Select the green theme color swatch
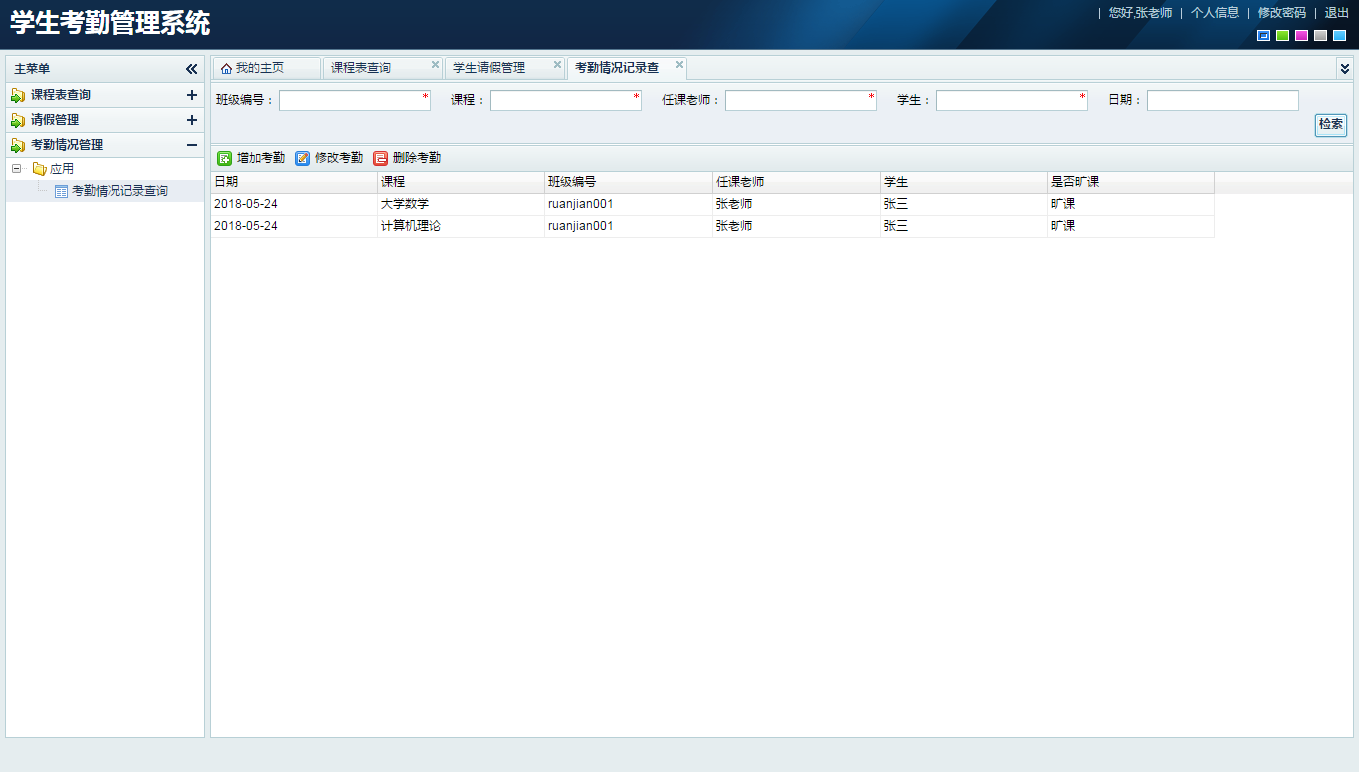The height and width of the screenshot is (772, 1359). coord(1282,35)
